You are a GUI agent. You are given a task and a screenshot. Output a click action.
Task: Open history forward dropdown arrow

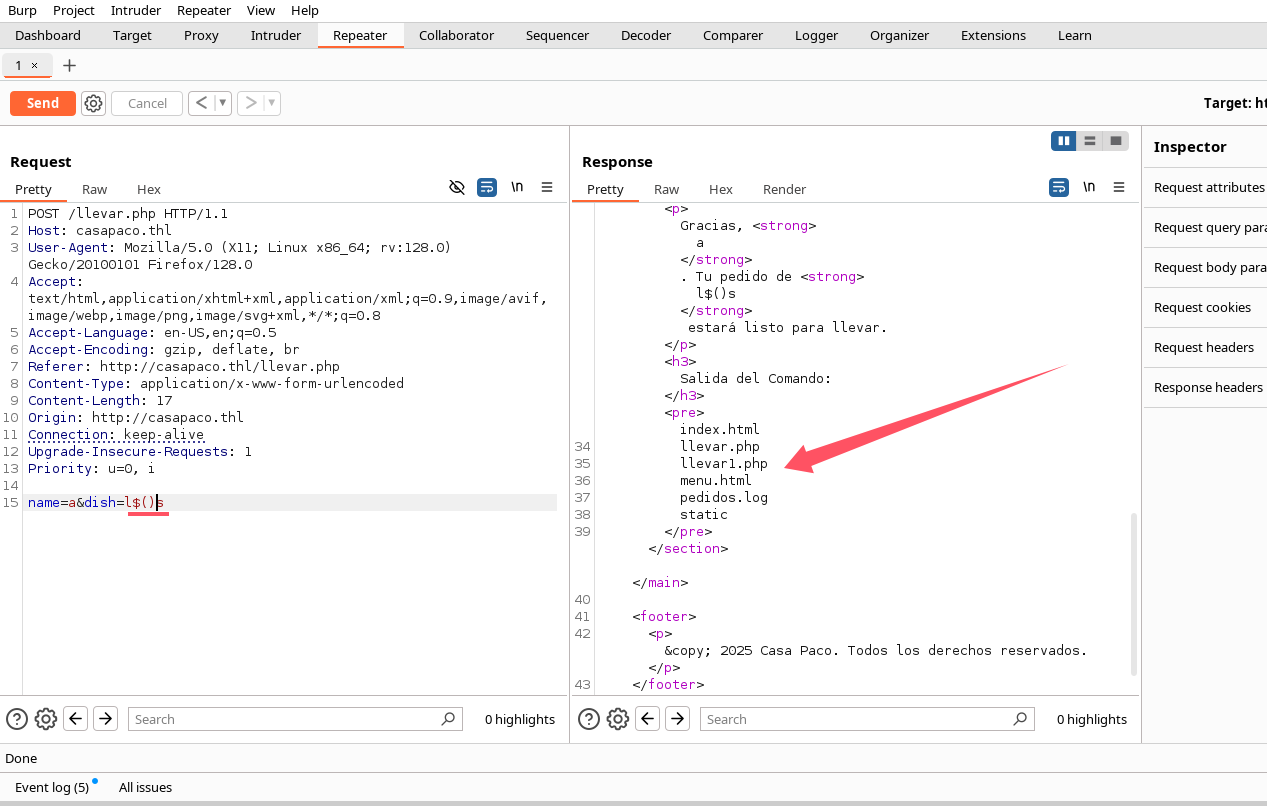(271, 103)
